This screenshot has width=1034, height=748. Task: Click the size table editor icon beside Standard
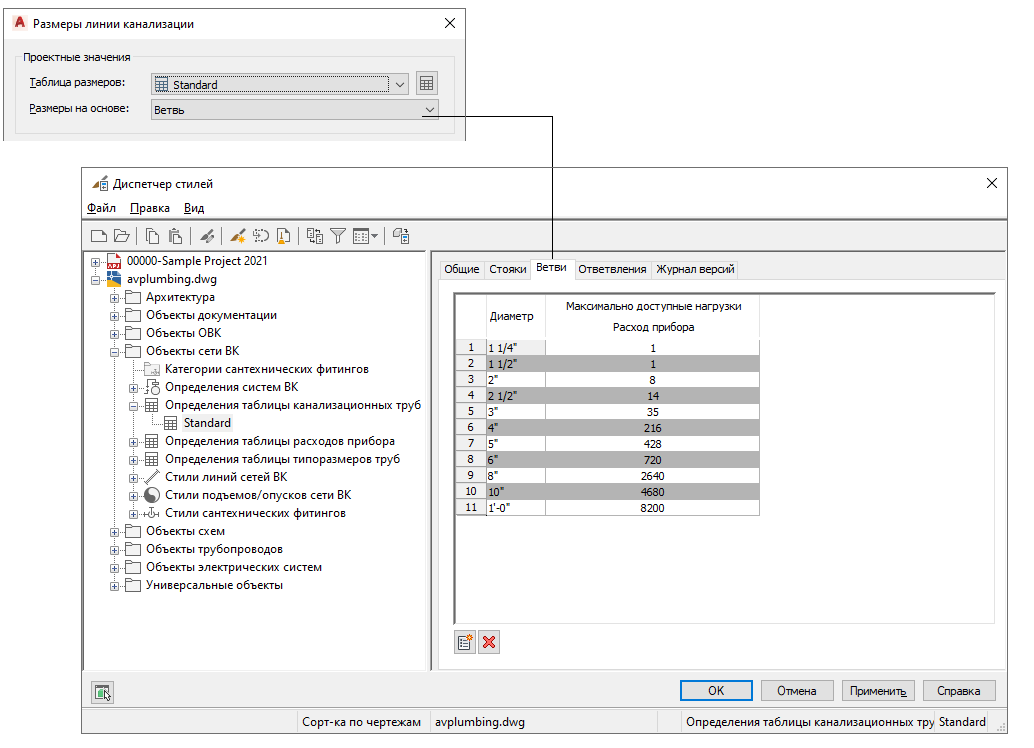click(x=427, y=84)
